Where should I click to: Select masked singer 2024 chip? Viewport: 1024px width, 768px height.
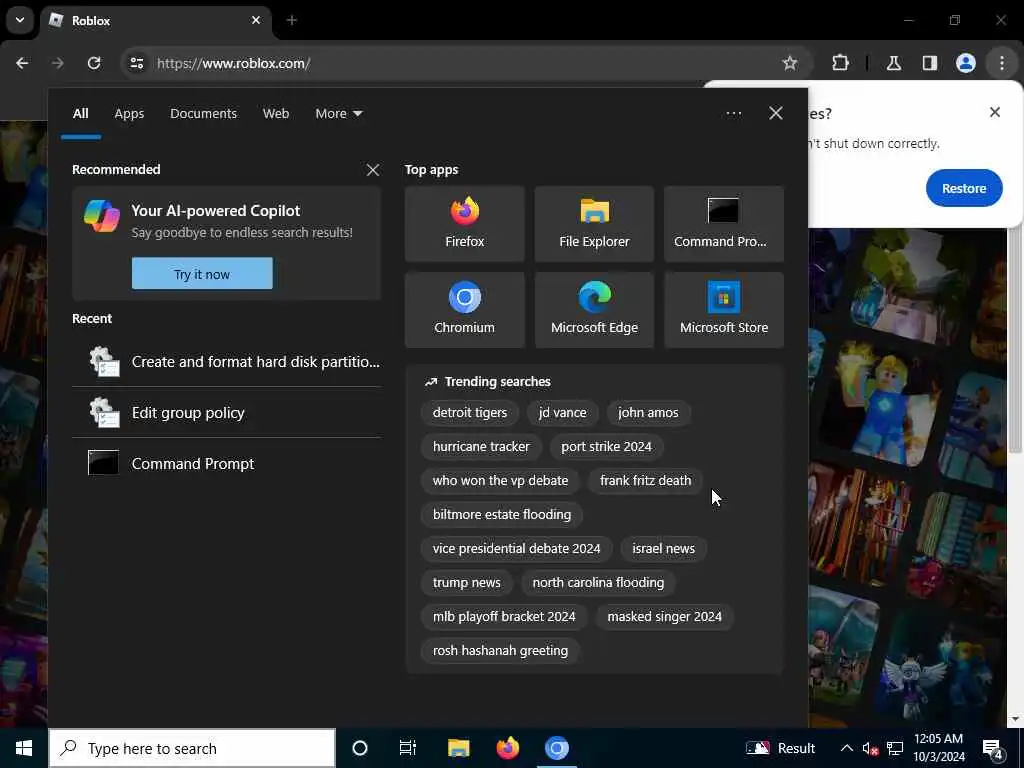point(664,616)
